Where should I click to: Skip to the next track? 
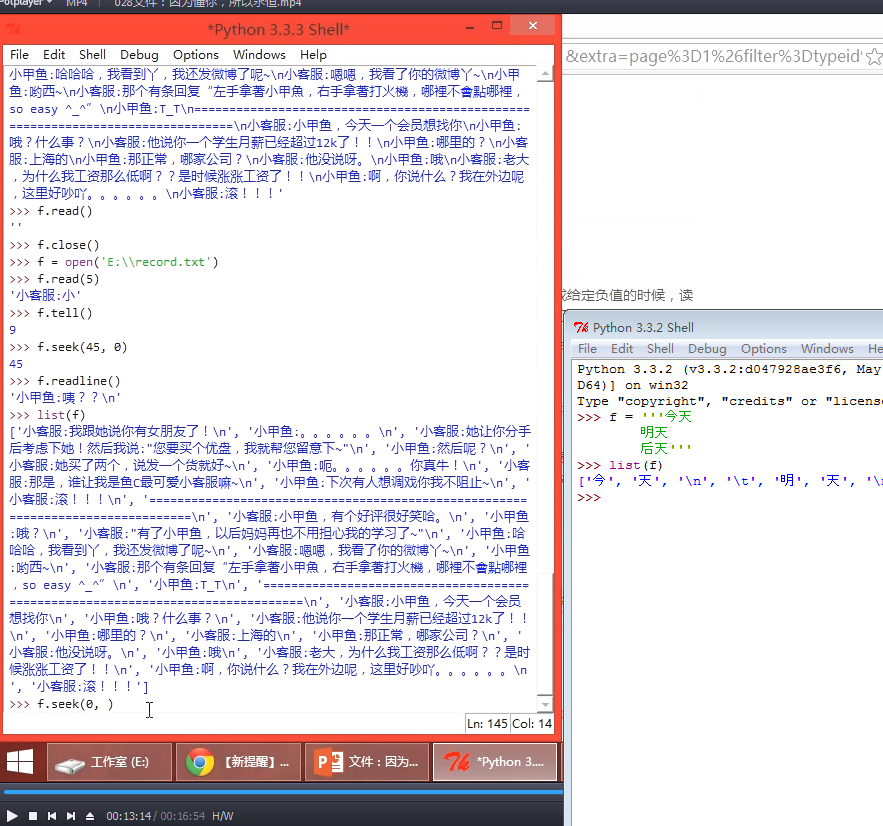(x=71, y=816)
